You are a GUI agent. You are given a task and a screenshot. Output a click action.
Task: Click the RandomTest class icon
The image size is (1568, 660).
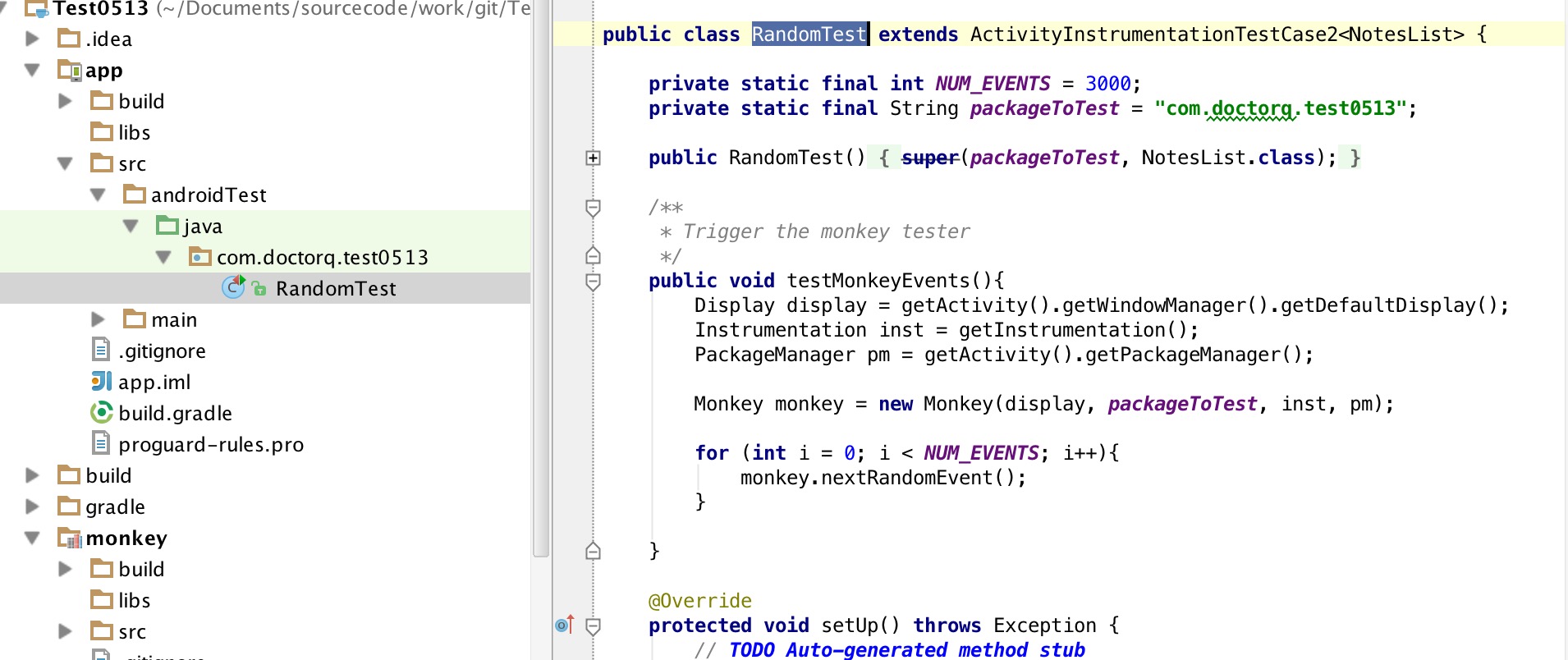click(x=233, y=287)
